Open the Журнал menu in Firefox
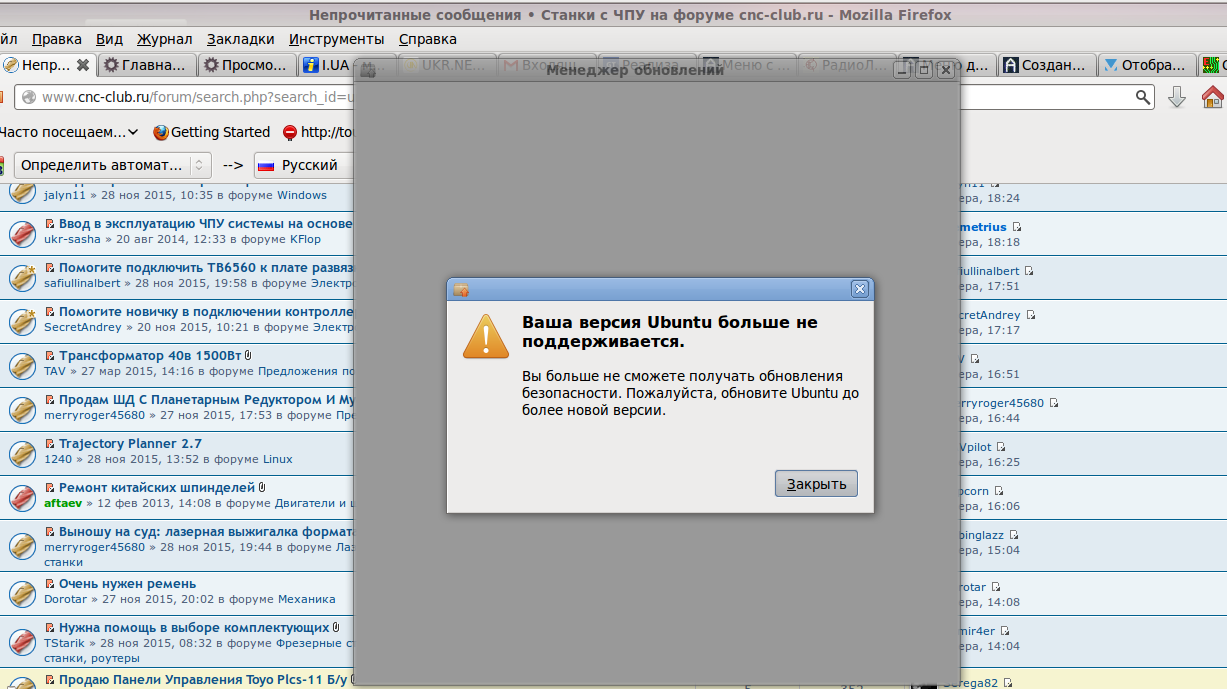The width and height of the screenshot is (1227, 689). [165, 39]
